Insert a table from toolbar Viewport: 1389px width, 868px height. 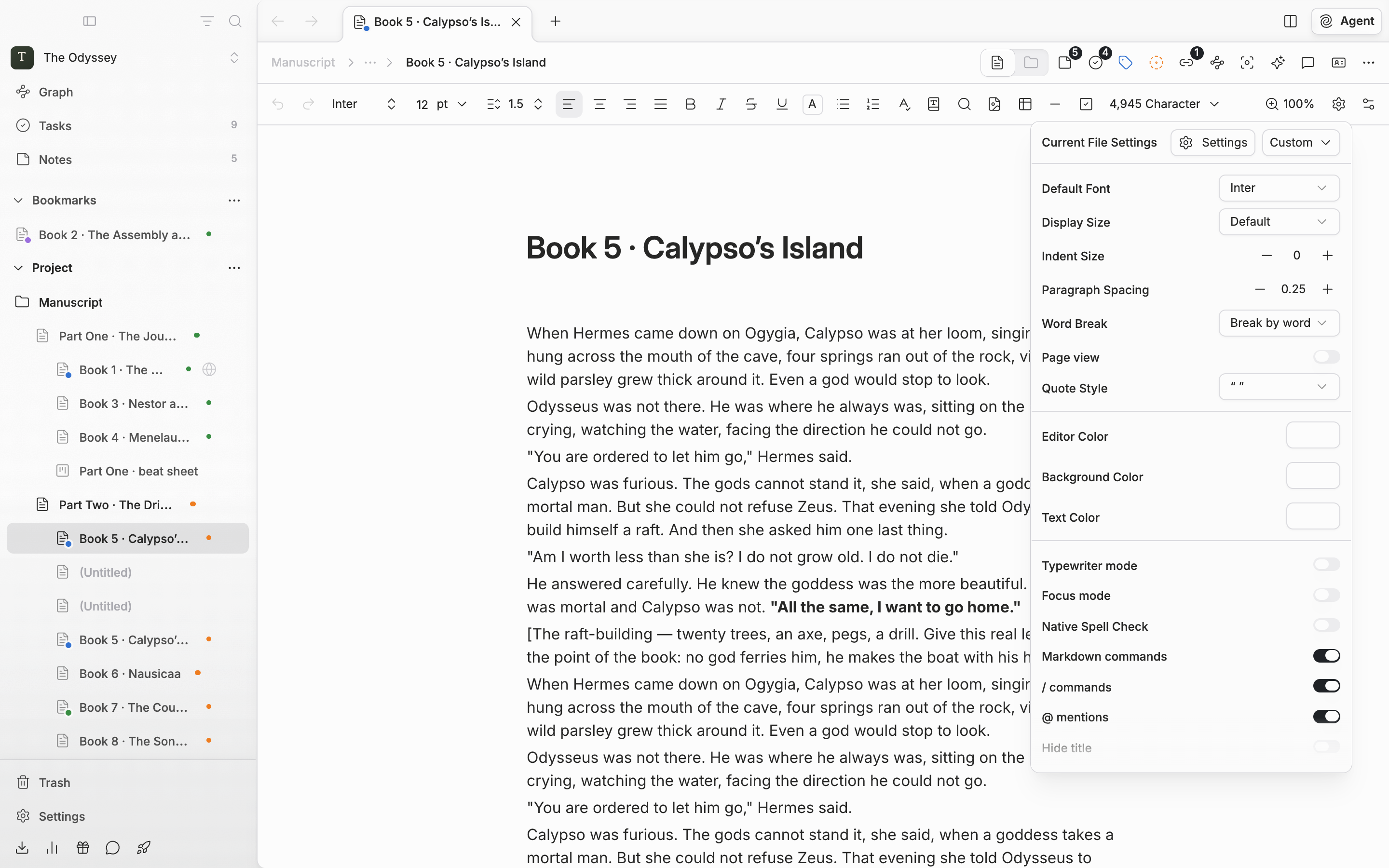tap(1025, 104)
